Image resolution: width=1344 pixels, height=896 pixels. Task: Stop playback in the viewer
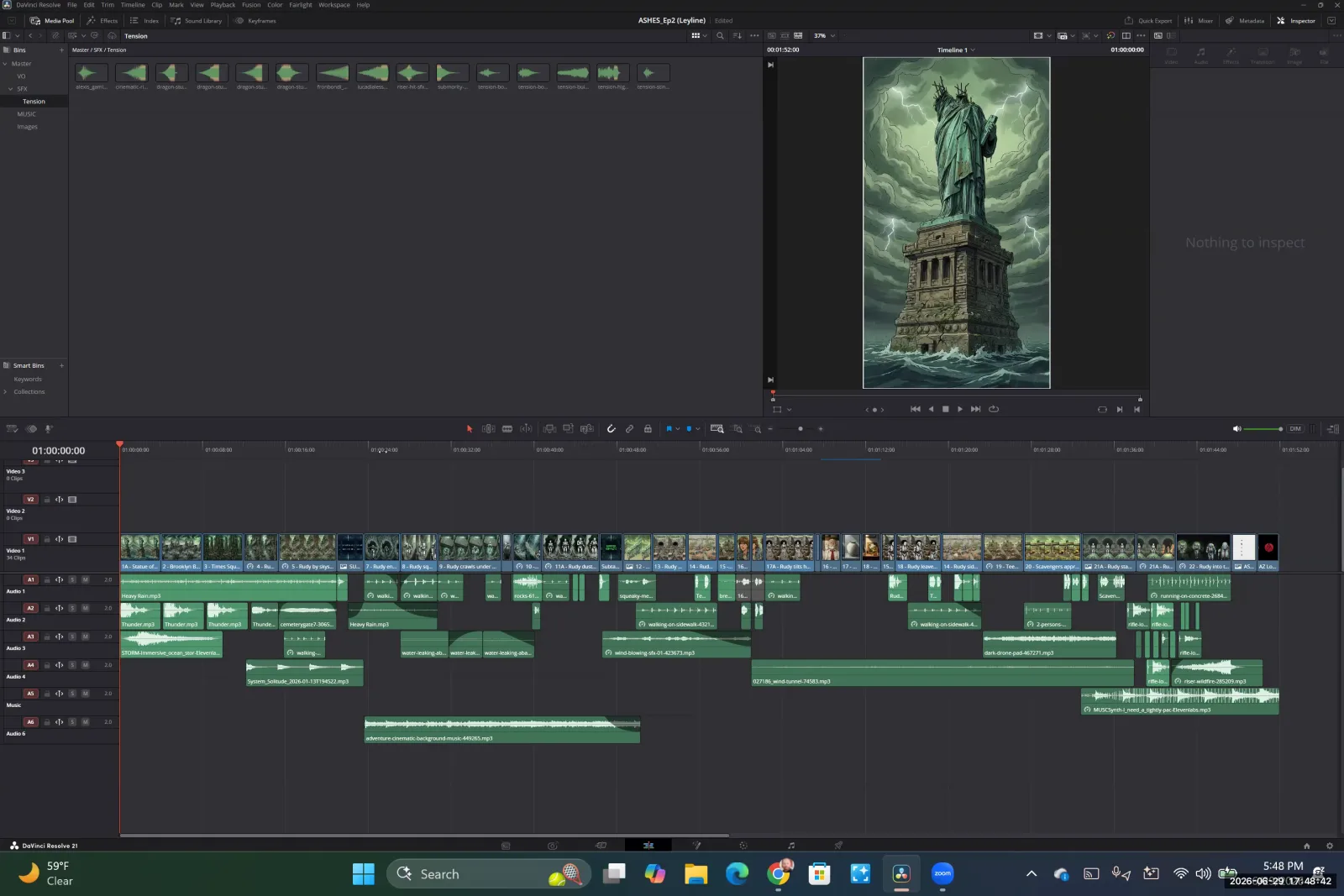coord(945,409)
